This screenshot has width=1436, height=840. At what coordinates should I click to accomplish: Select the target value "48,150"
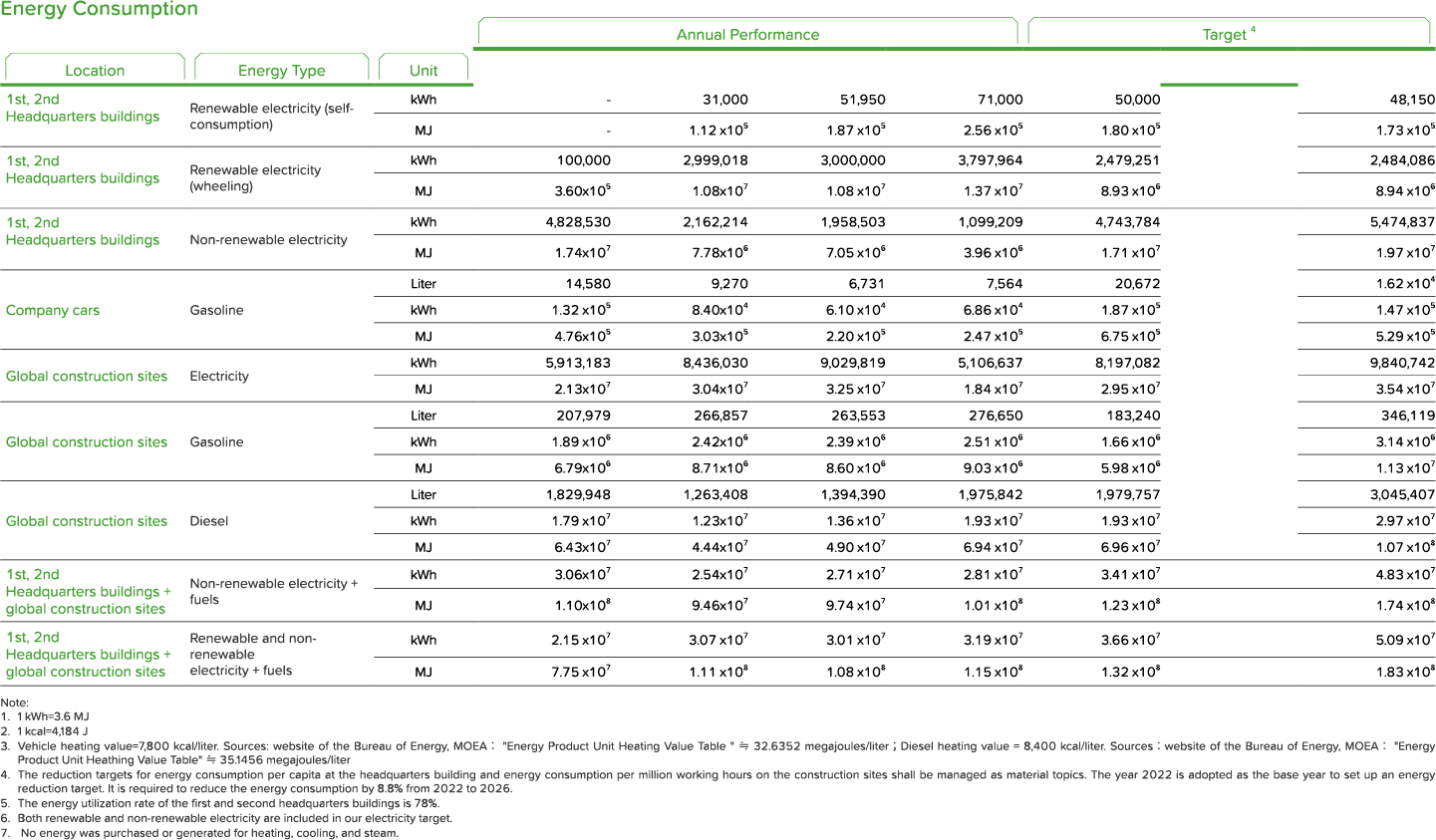coord(1412,100)
